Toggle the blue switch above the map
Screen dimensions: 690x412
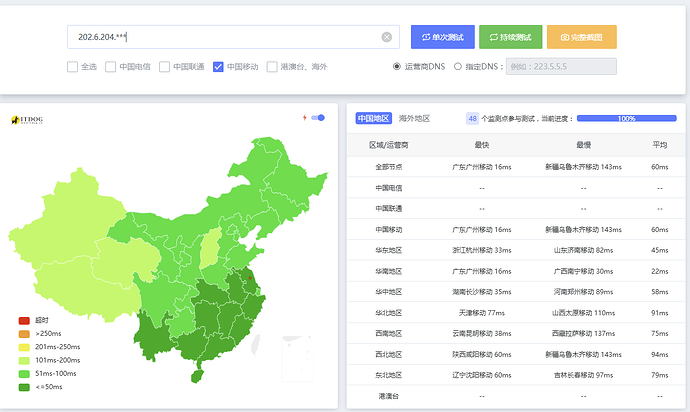click(319, 118)
